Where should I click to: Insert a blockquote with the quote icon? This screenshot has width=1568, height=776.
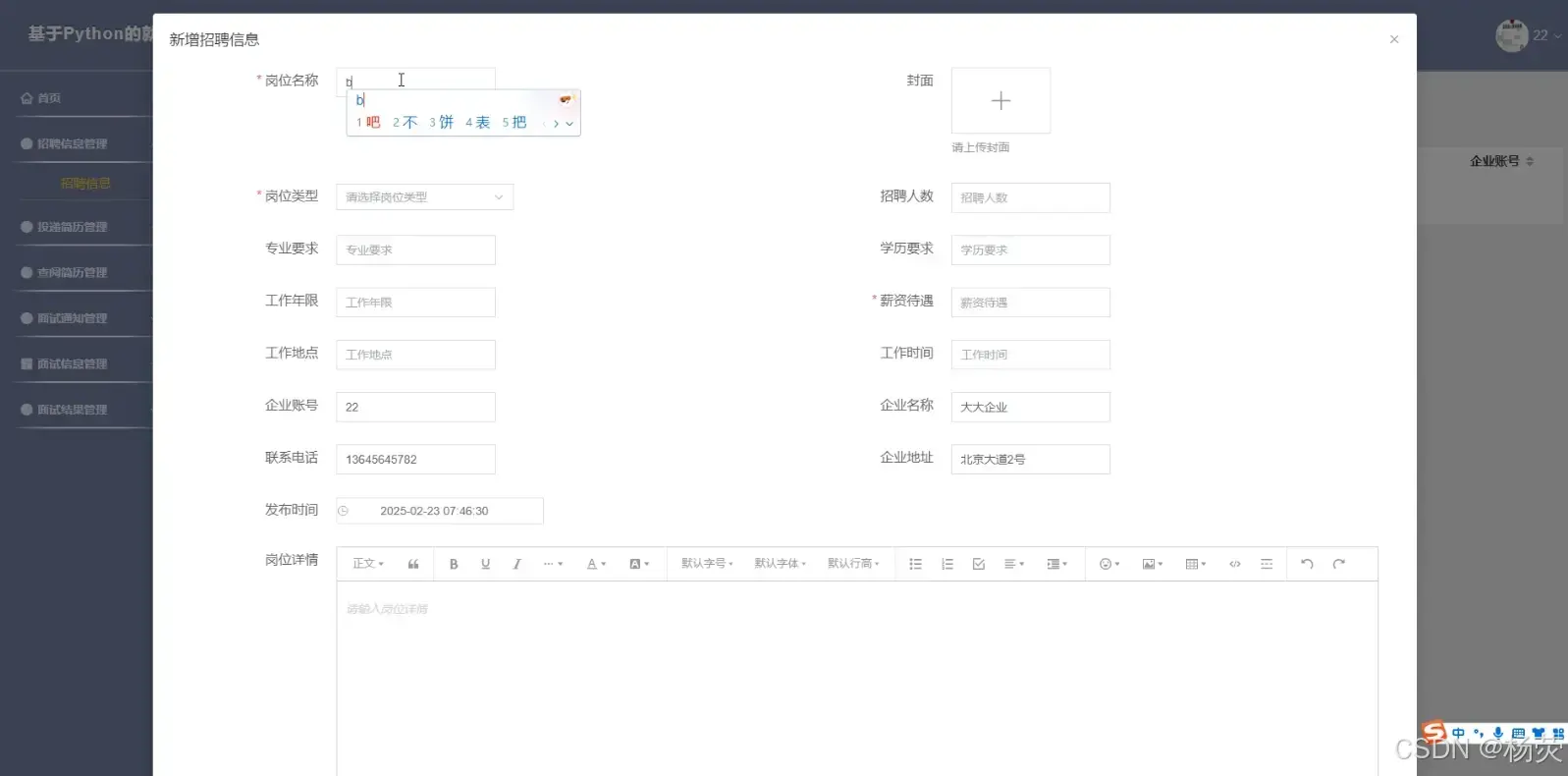(x=413, y=564)
